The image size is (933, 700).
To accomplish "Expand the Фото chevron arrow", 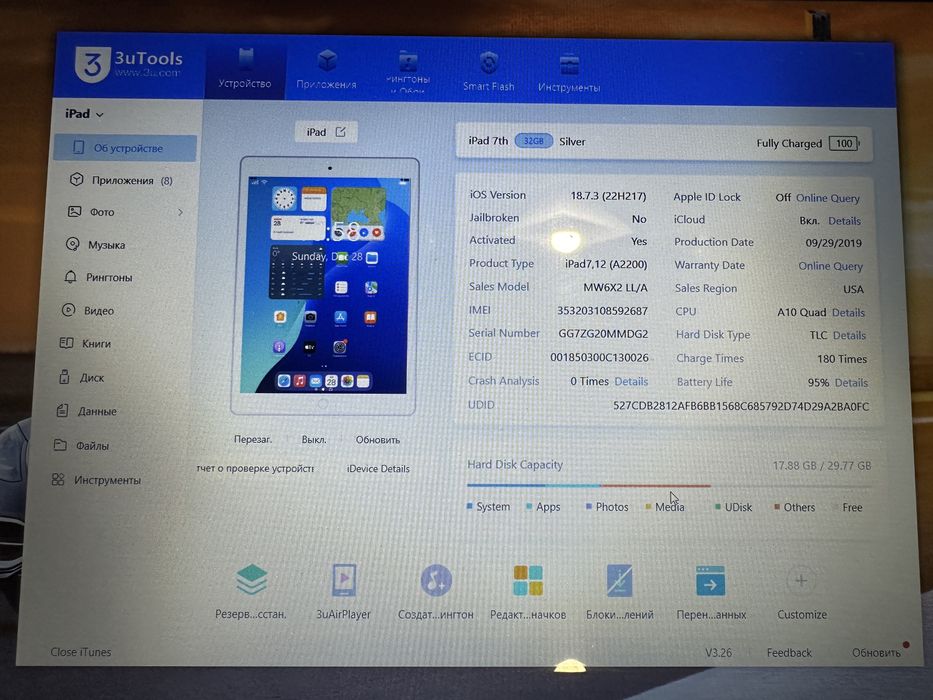I will (180, 212).
